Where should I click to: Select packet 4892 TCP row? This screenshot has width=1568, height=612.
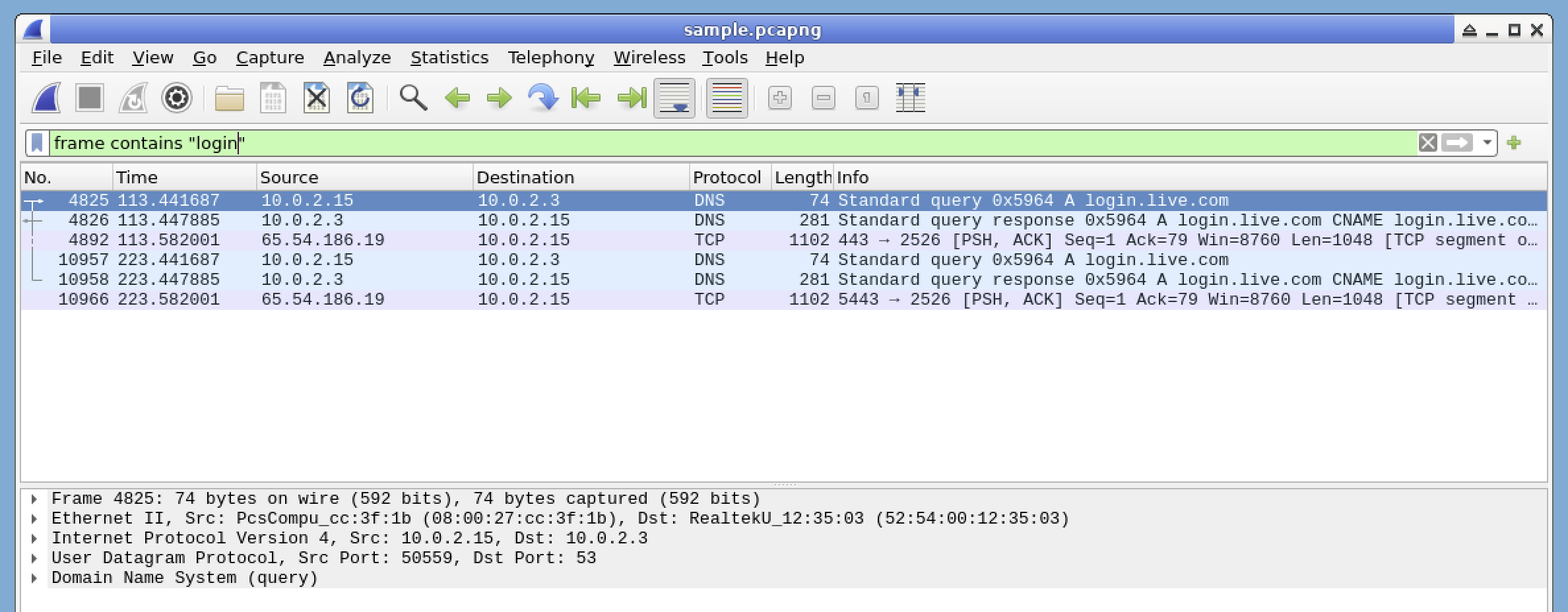784,240
